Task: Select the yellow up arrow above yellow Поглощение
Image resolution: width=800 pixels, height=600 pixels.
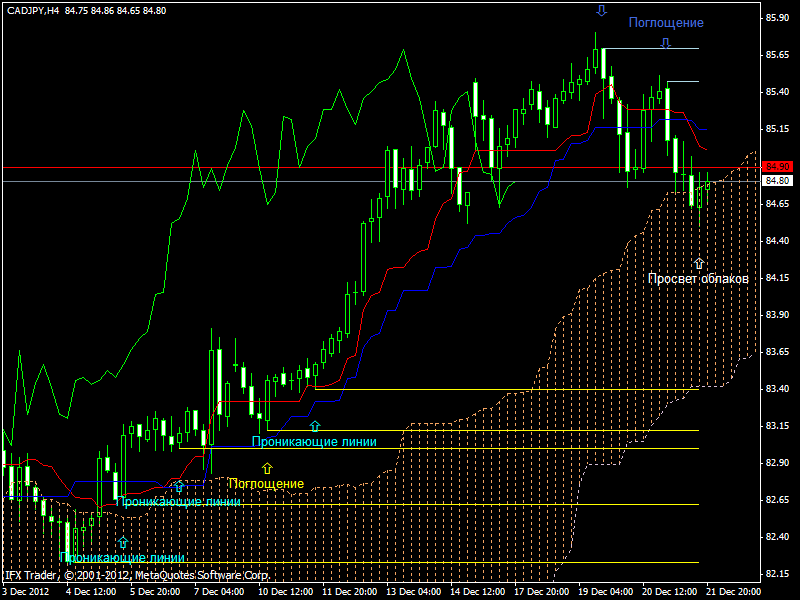Action: pyautogui.click(x=267, y=468)
